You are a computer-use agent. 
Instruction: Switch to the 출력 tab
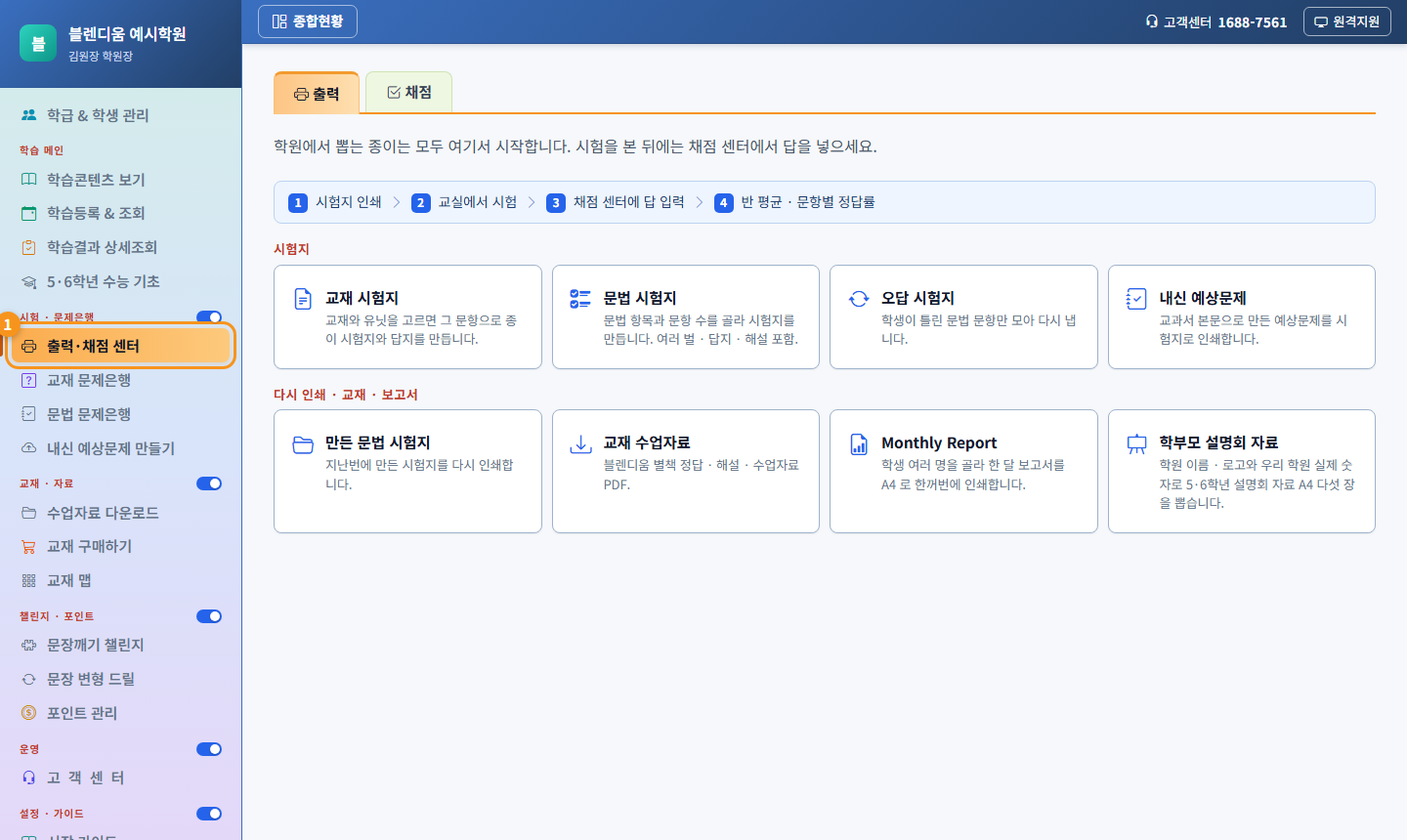pyautogui.click(x=317, y=94)
